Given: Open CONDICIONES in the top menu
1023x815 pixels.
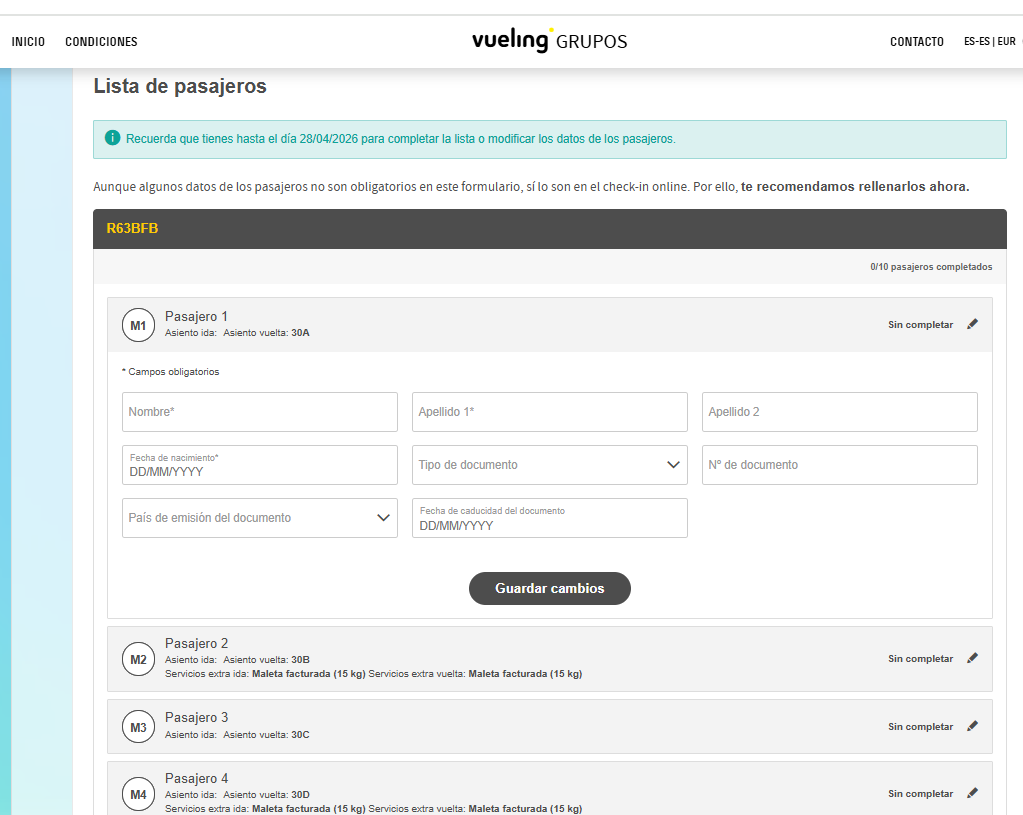Looking at the screenshot, I should [101, 42].
